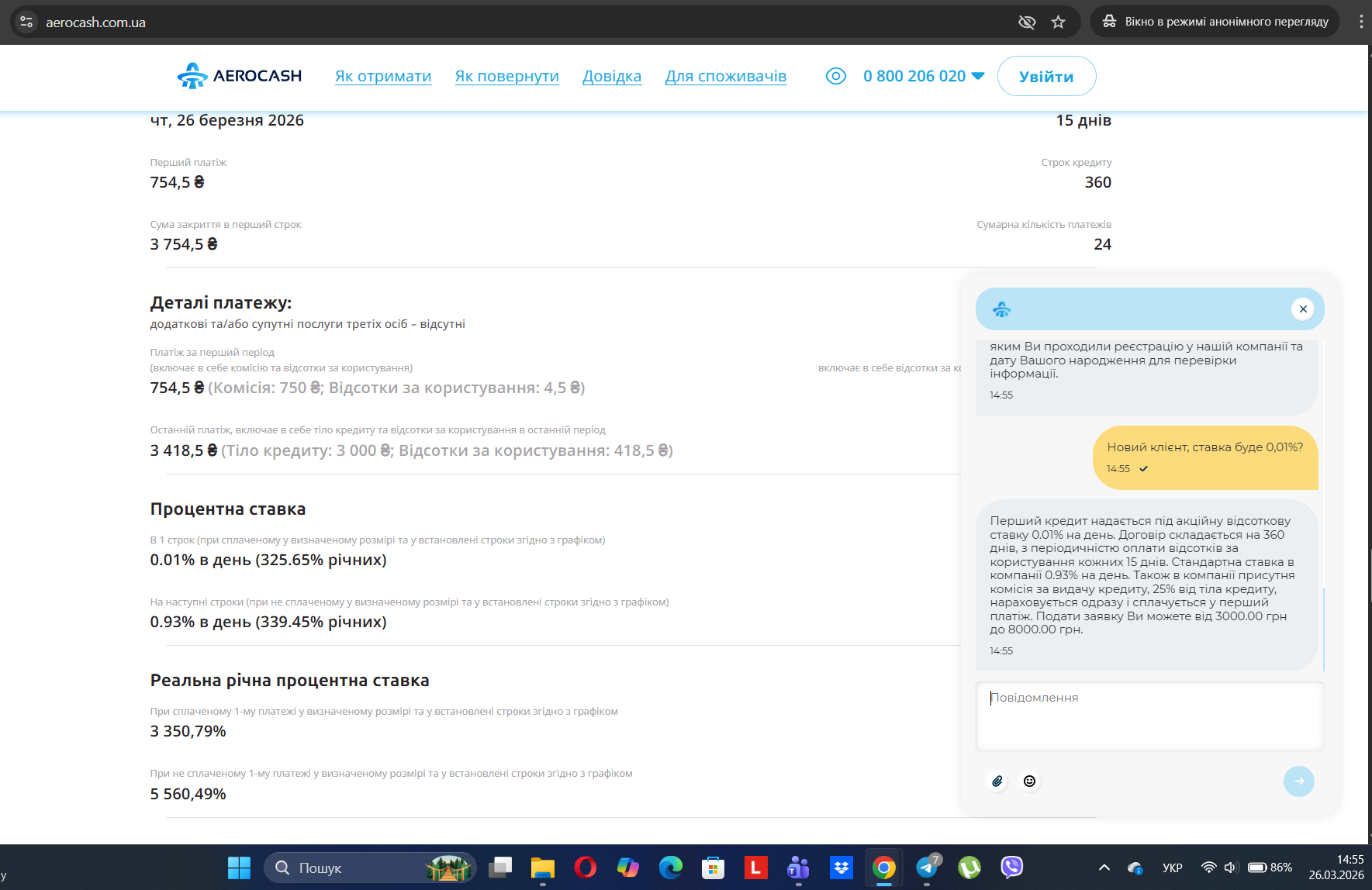Click the 'чт, 26 березня 2026' date
This screenshot has height=890, width=1372.
click(x=226, y=120)
